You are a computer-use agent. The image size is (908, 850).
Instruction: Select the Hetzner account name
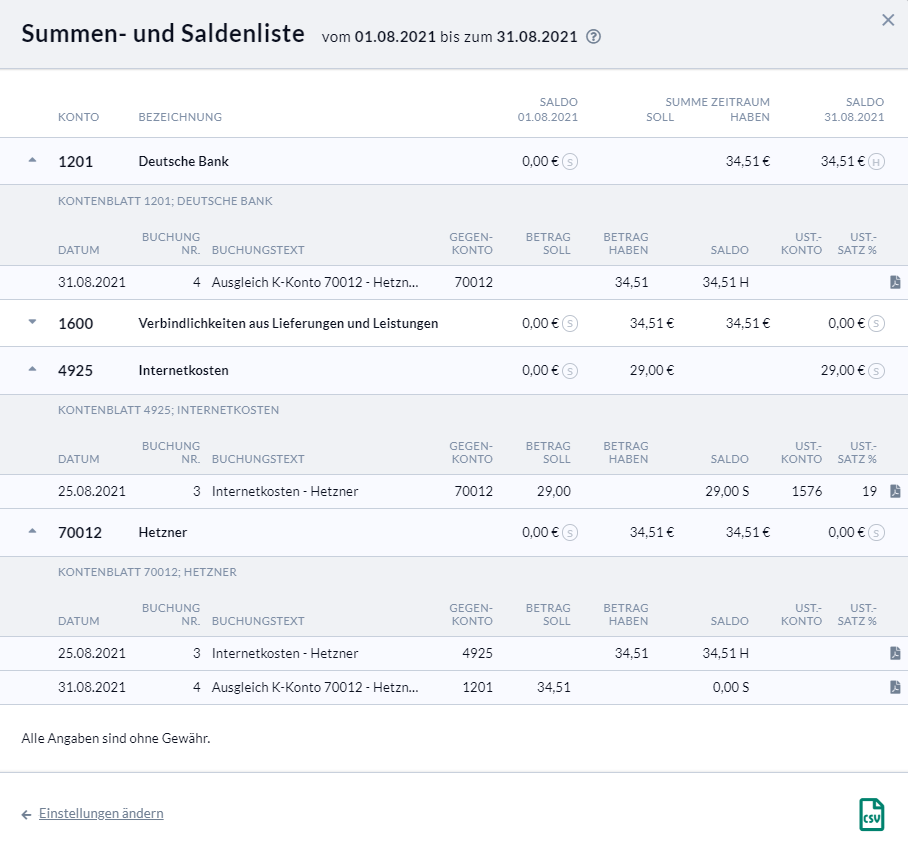[162, 533]
